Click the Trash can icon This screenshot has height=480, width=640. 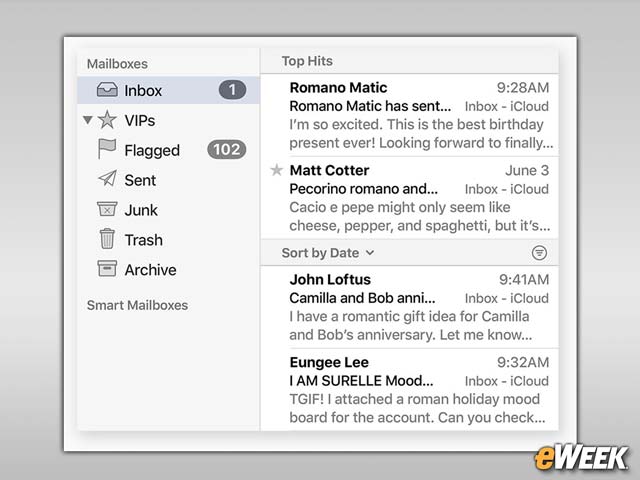(107, 239)
